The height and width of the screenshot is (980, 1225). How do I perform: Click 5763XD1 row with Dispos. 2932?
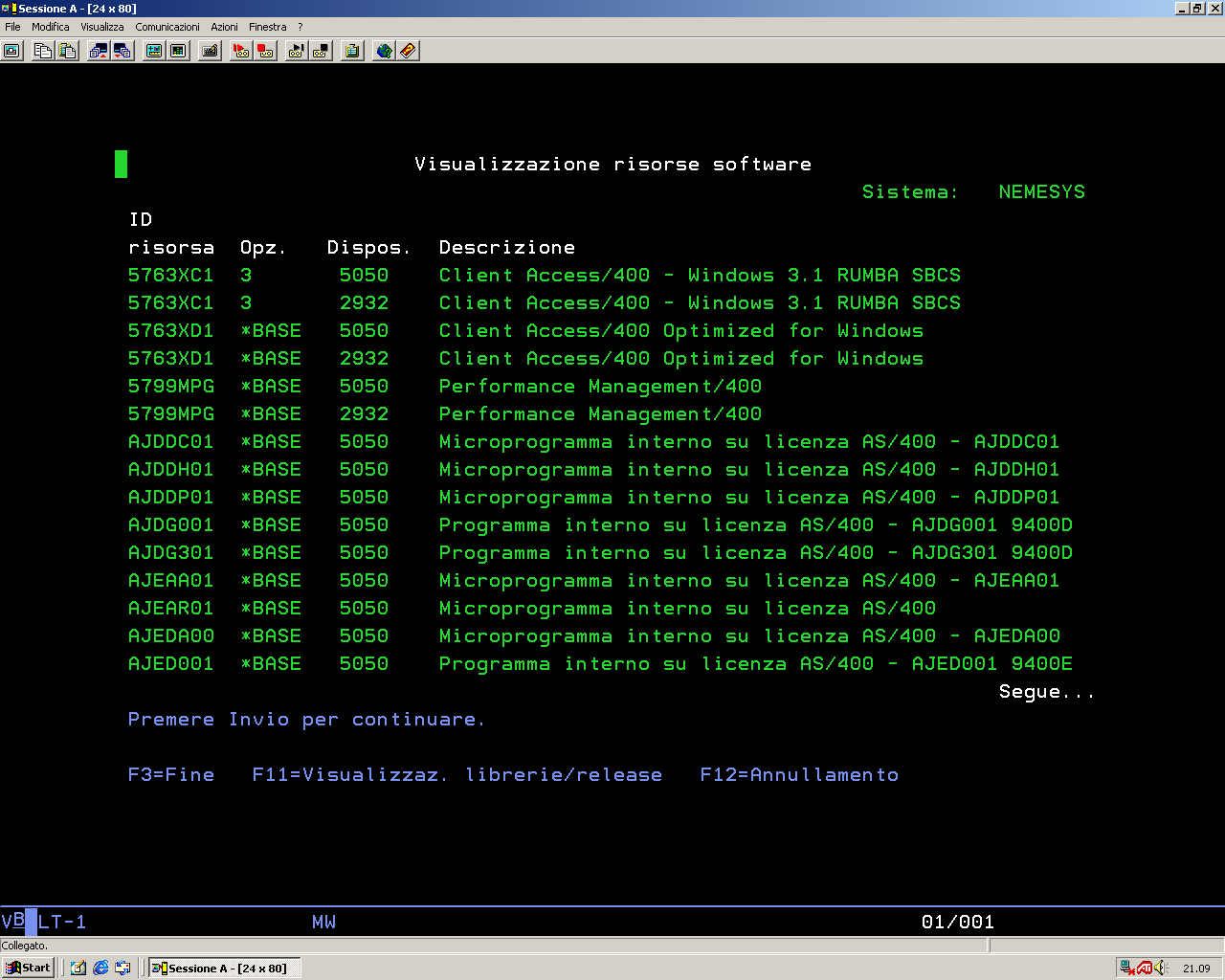526,358
